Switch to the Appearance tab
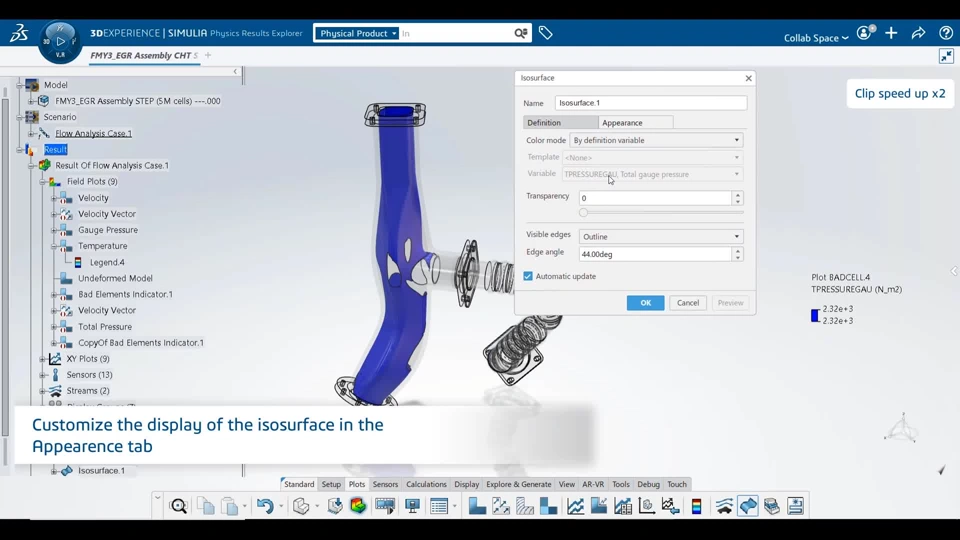 click(635, 122)
